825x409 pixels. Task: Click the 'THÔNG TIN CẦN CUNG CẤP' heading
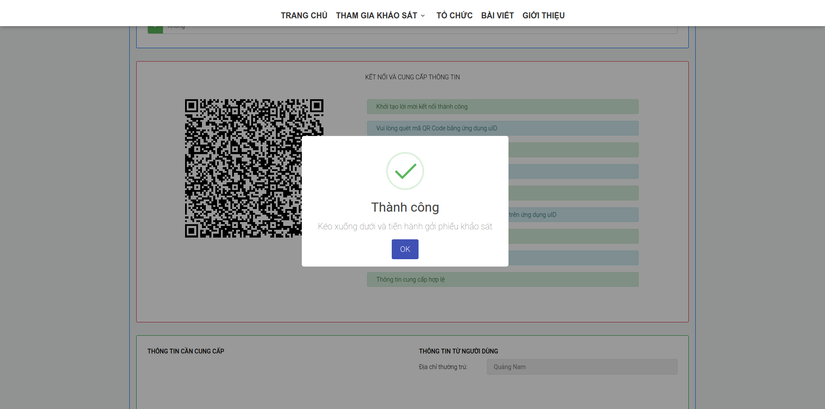(x=186, y=351)
